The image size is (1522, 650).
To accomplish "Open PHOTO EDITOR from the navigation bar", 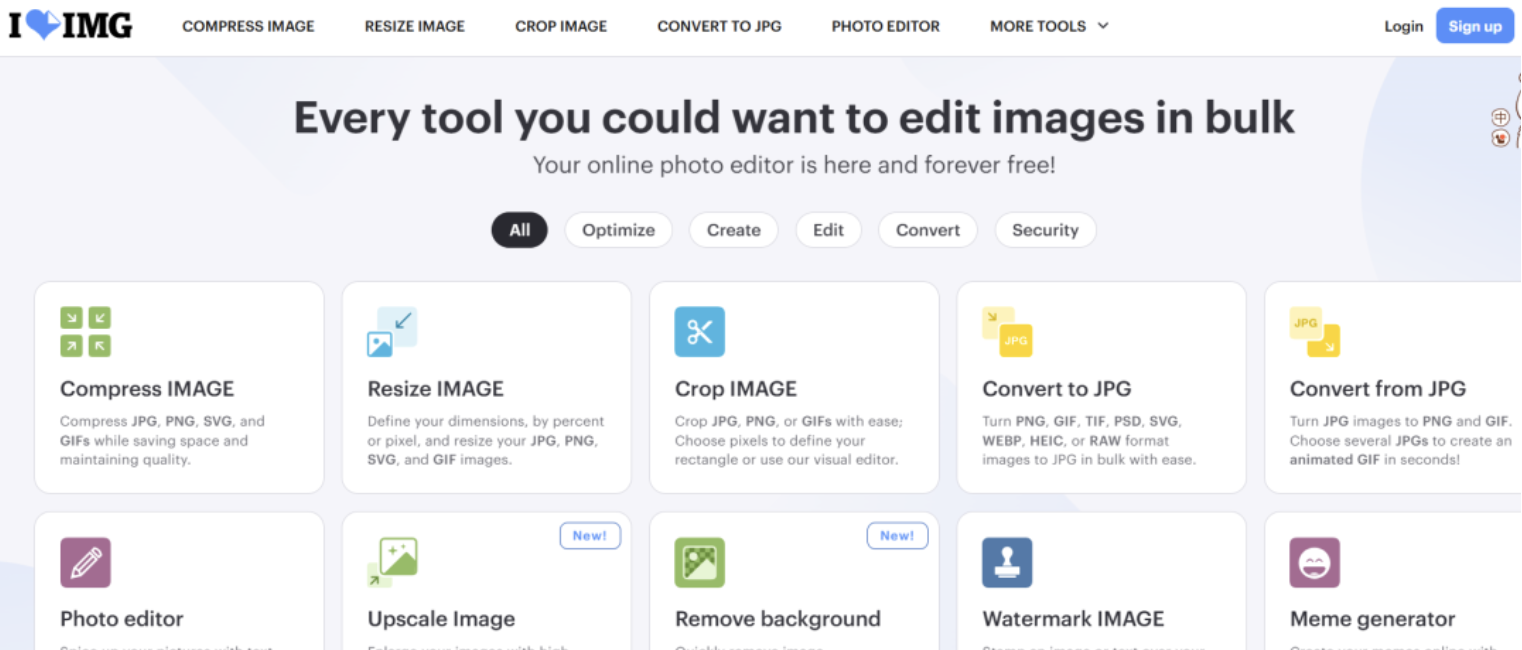I will point(885,26).
